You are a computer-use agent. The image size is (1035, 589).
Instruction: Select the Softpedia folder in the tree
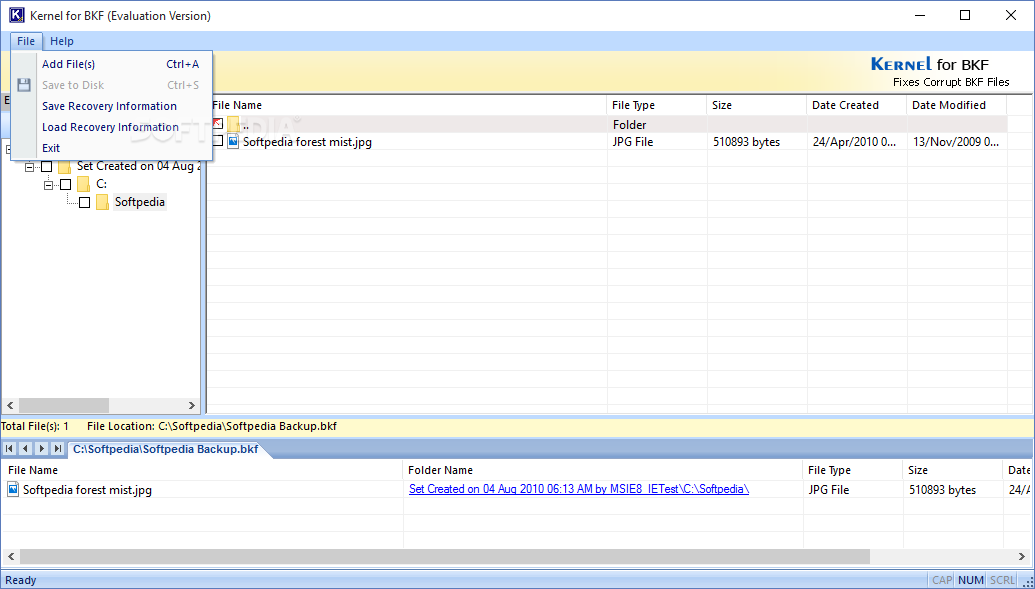tap(139, 202)
